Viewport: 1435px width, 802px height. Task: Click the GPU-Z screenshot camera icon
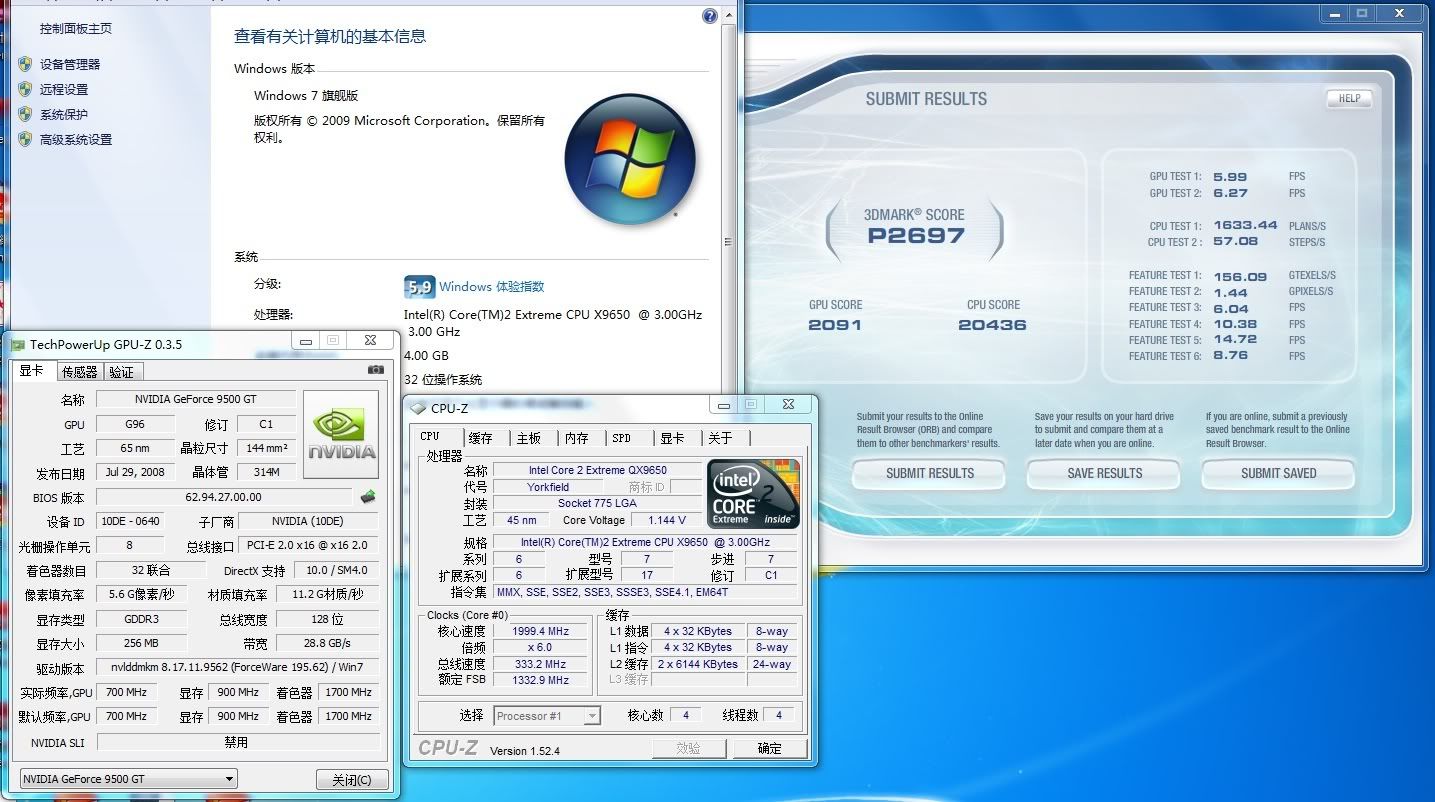tap(376, 370)
